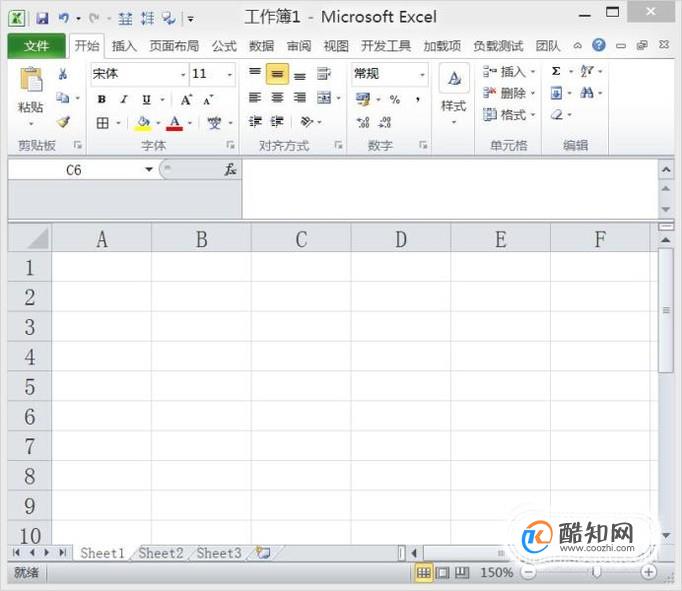Increase decimal places
Image resolution: width=682 pixels, height=591 pixels.
tap(363, 123)
